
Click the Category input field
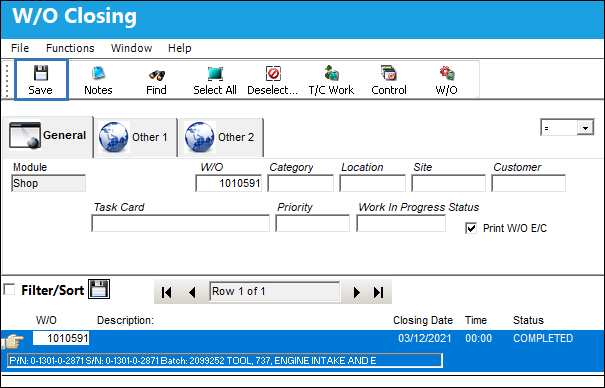(x=301, y=183)
